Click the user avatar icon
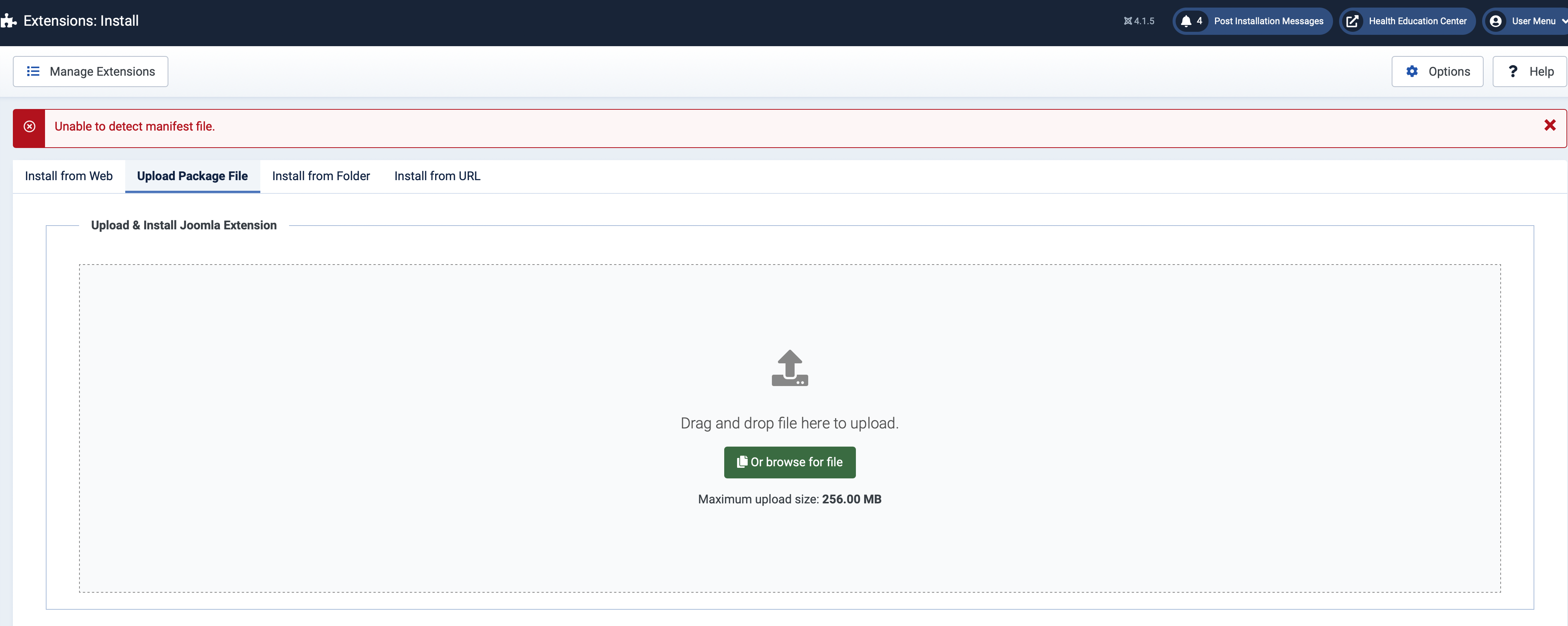This screenshot has width=1568, height=626. (1495, 21)
